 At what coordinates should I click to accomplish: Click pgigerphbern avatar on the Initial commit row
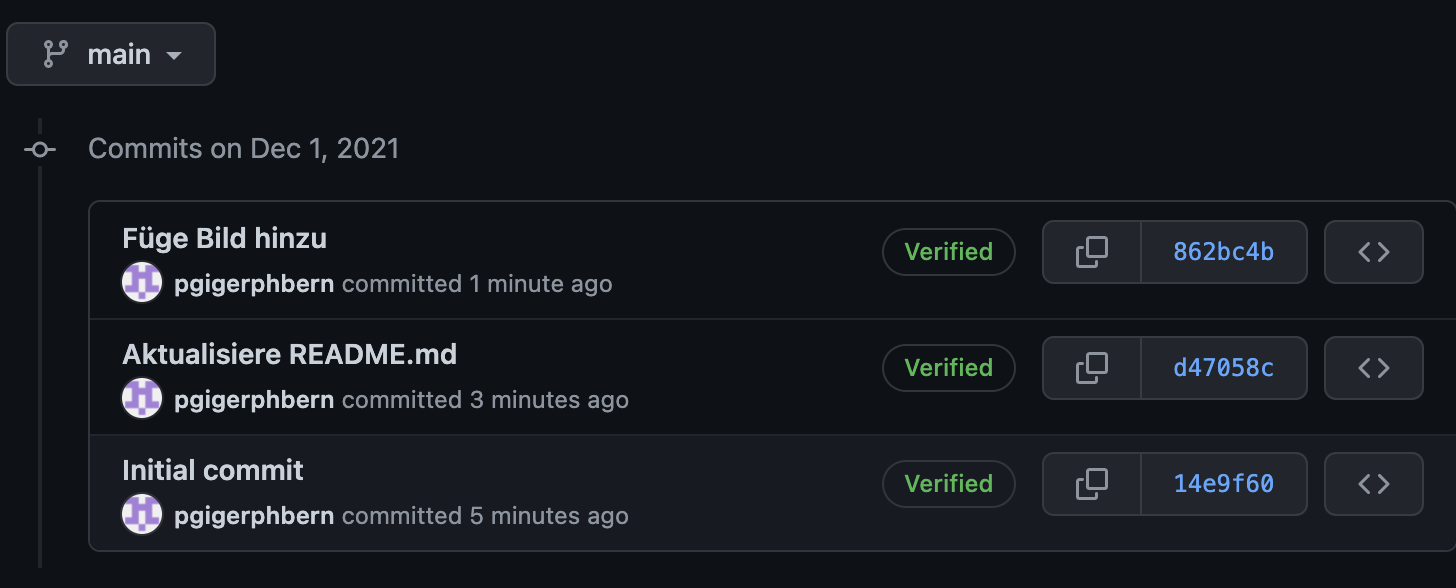[142, 515]
